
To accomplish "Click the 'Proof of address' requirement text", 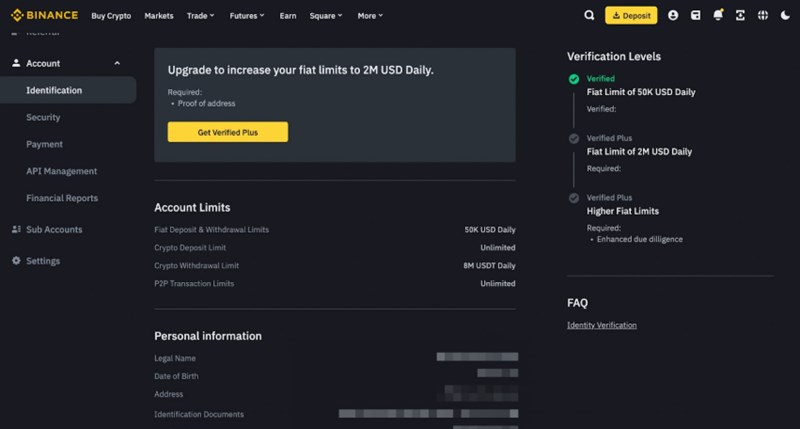I will click(206, 104).
